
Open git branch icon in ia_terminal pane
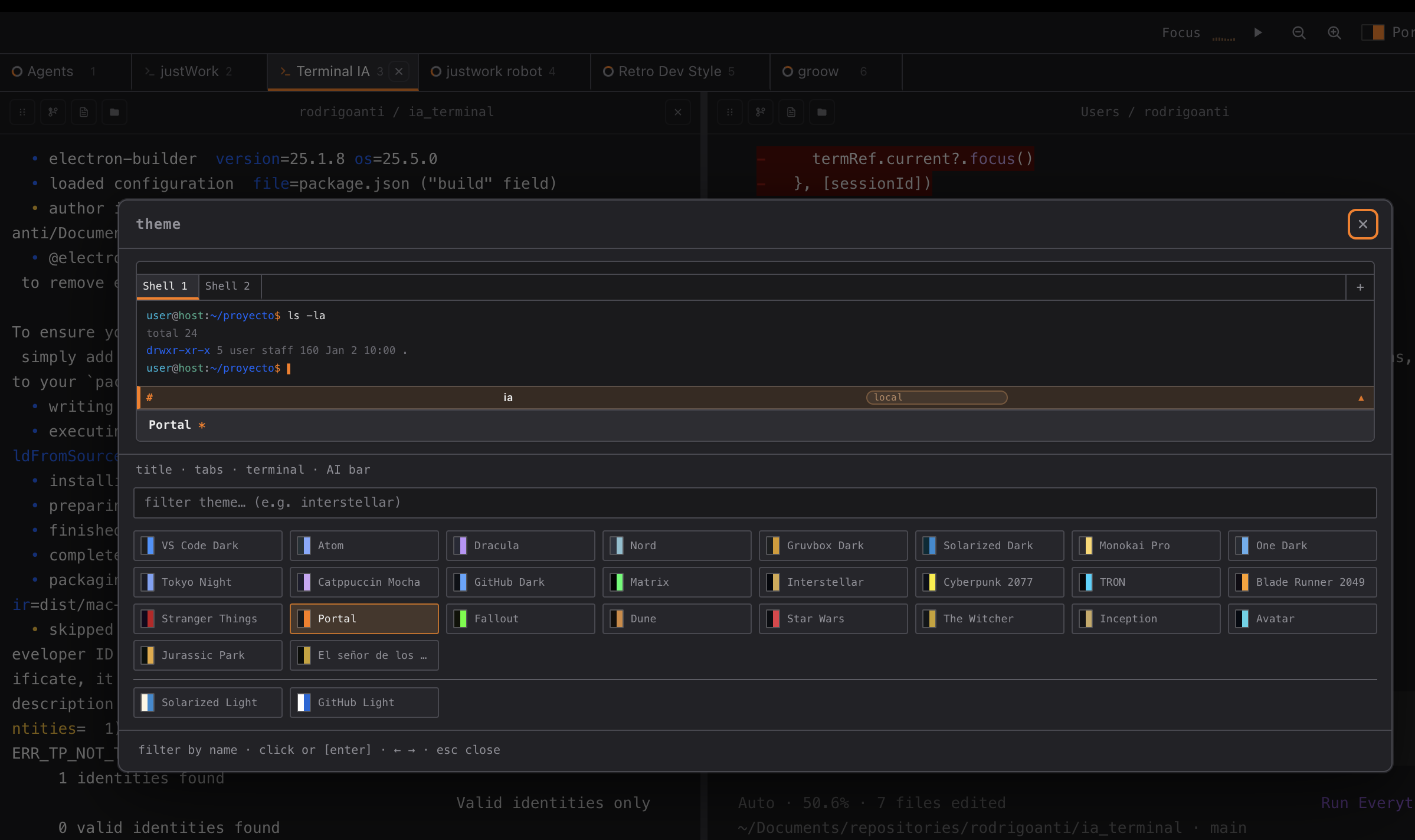53,112
